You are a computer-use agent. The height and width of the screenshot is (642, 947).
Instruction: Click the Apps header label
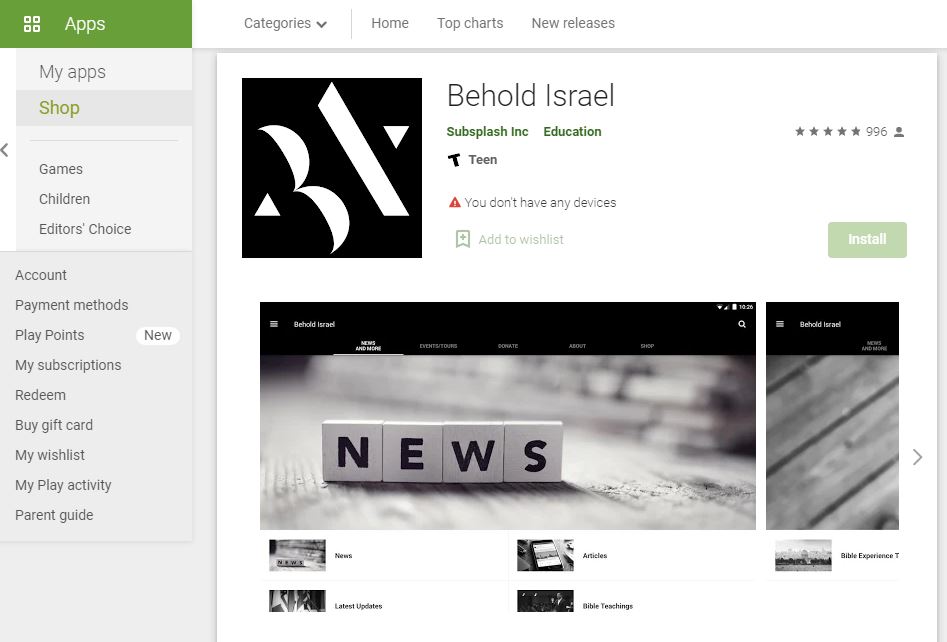85,24
